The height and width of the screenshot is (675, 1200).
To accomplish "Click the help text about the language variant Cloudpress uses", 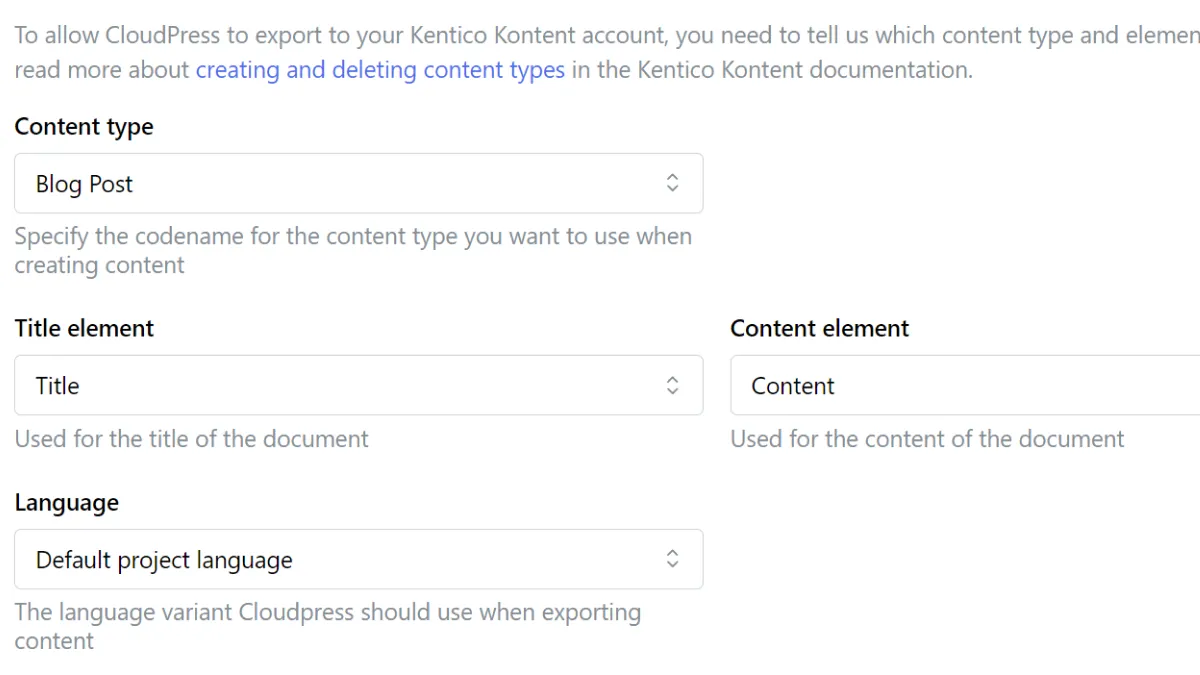I will [x=328, y=626].
